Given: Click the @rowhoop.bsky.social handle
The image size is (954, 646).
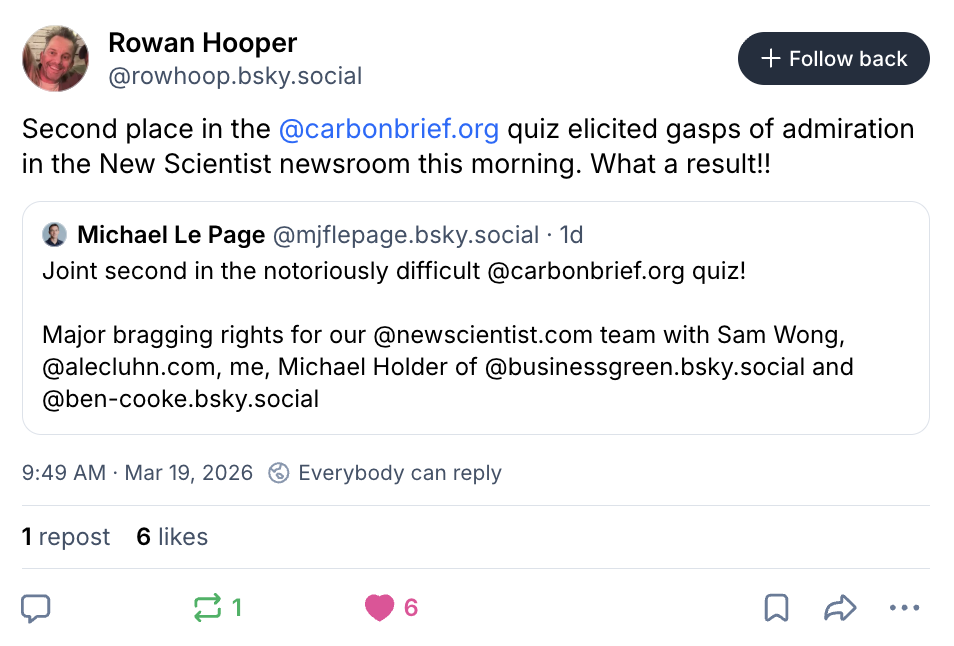Looking at the screenshot, I should (235, 76).
